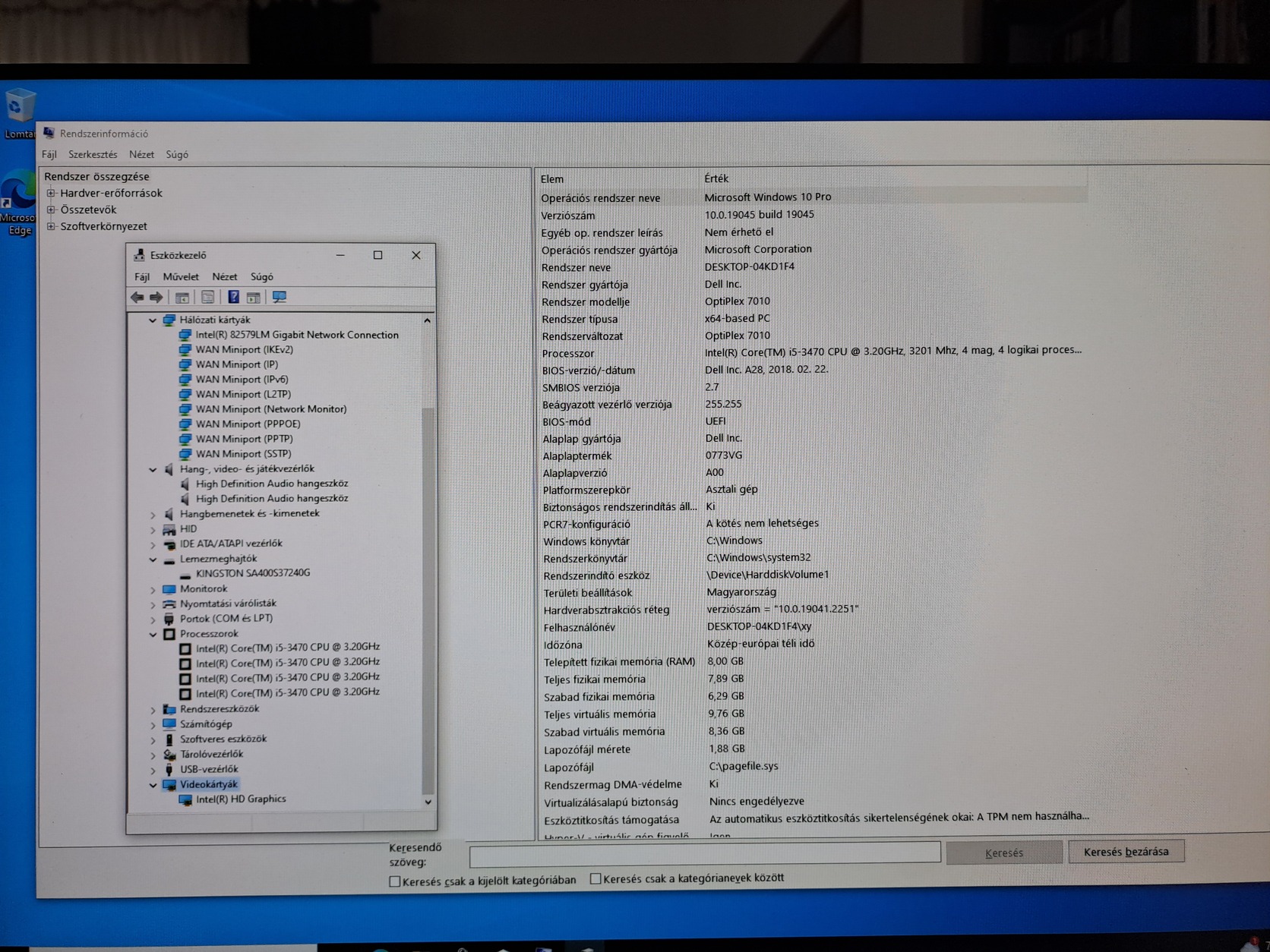Open Súgó menu in Eszközkezelő
Screen dimensions: 1270x952
(x=262, y=277)
